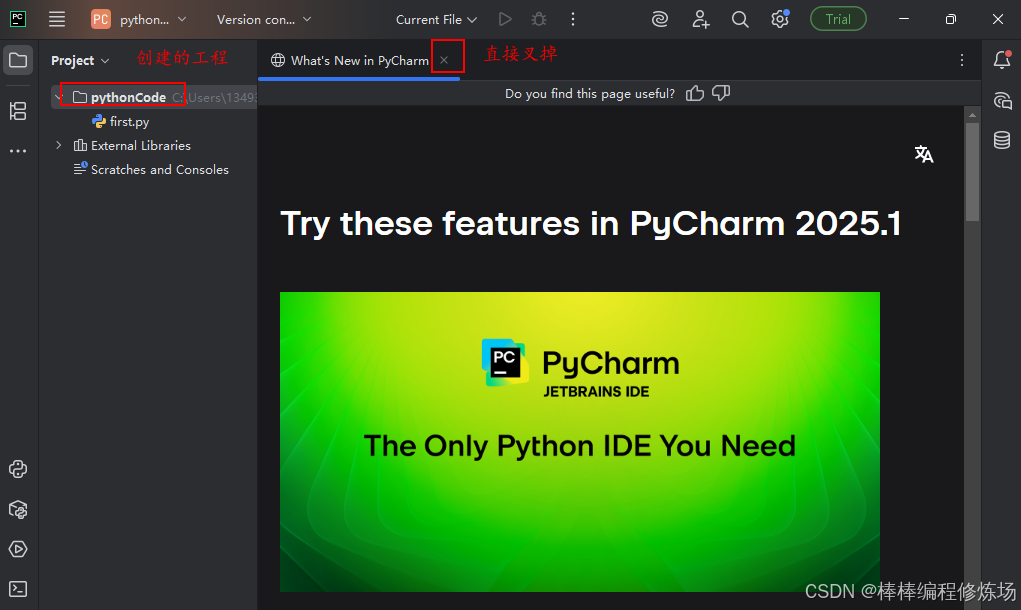Click the PyCharm banner image

click(580, 441)
